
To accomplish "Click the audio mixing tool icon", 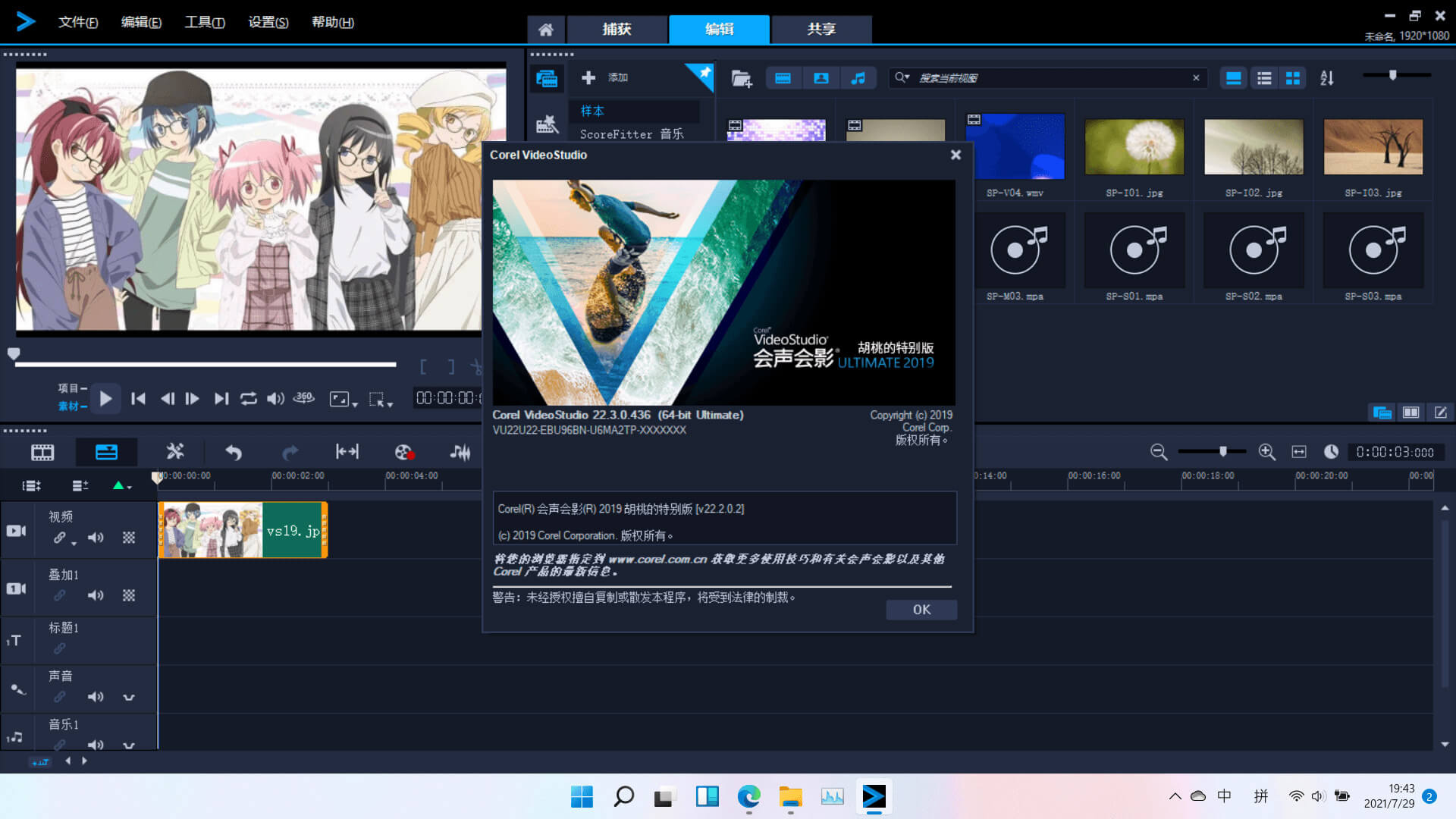I will pos(461,452).
